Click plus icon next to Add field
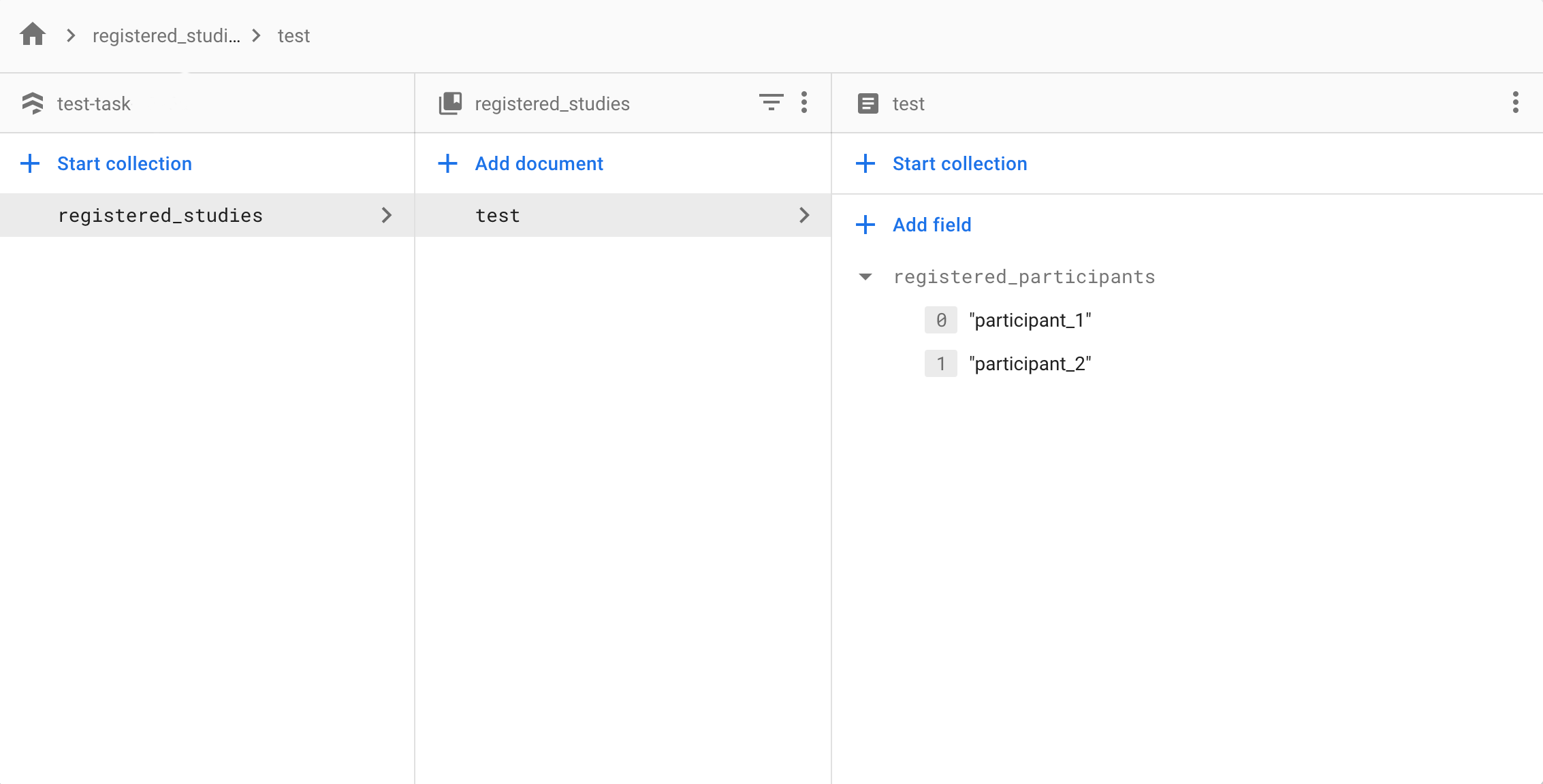The height and width of the screenshot is (784, 1543). point(865,225)
